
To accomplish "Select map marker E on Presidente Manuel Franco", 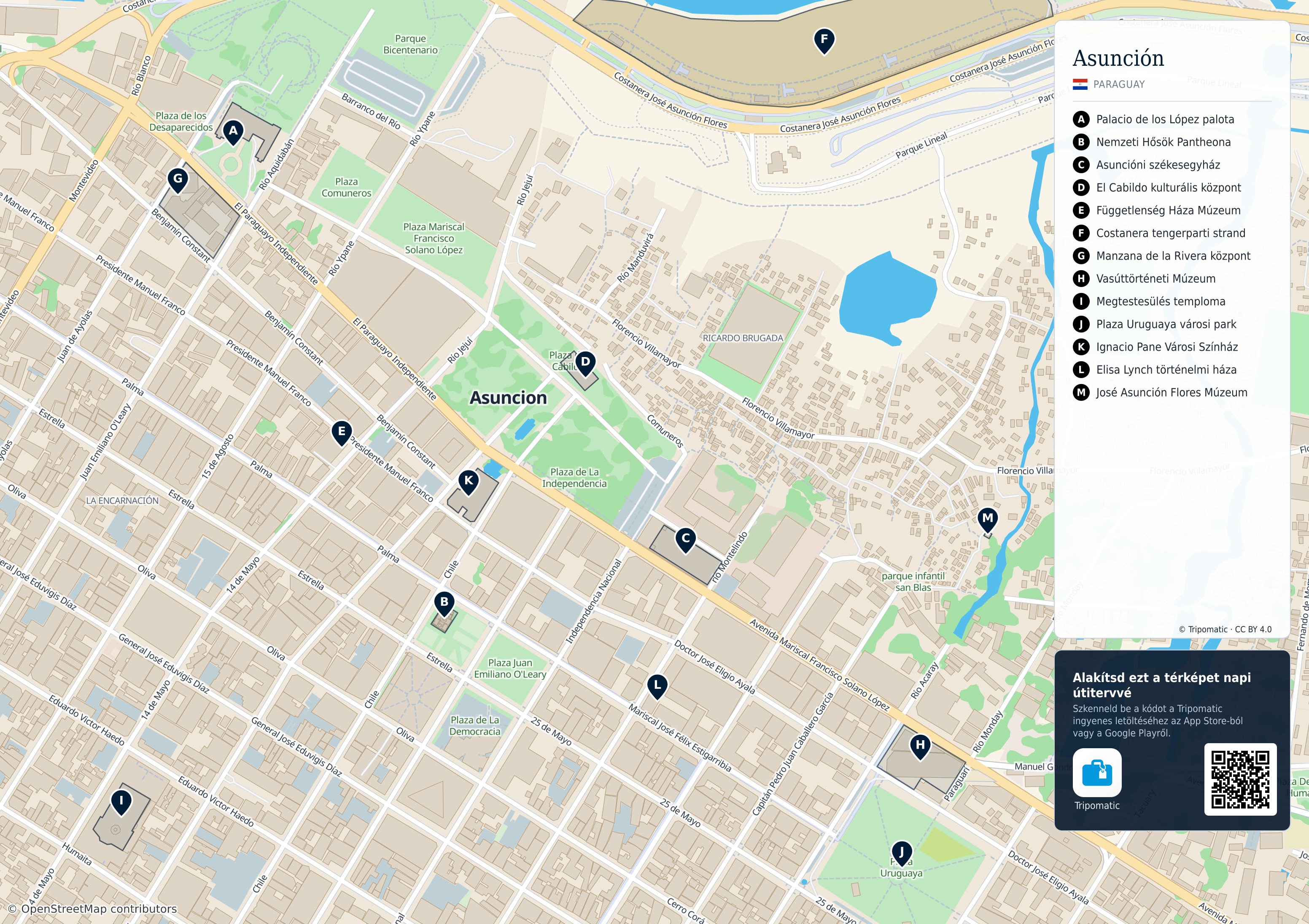I will (x=342, y=432).
